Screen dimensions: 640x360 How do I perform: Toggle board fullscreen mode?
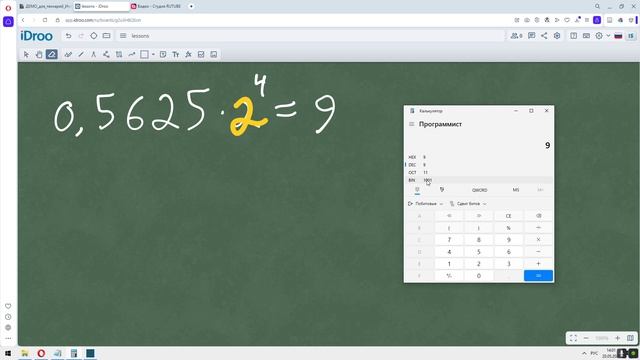pos(573,338)
